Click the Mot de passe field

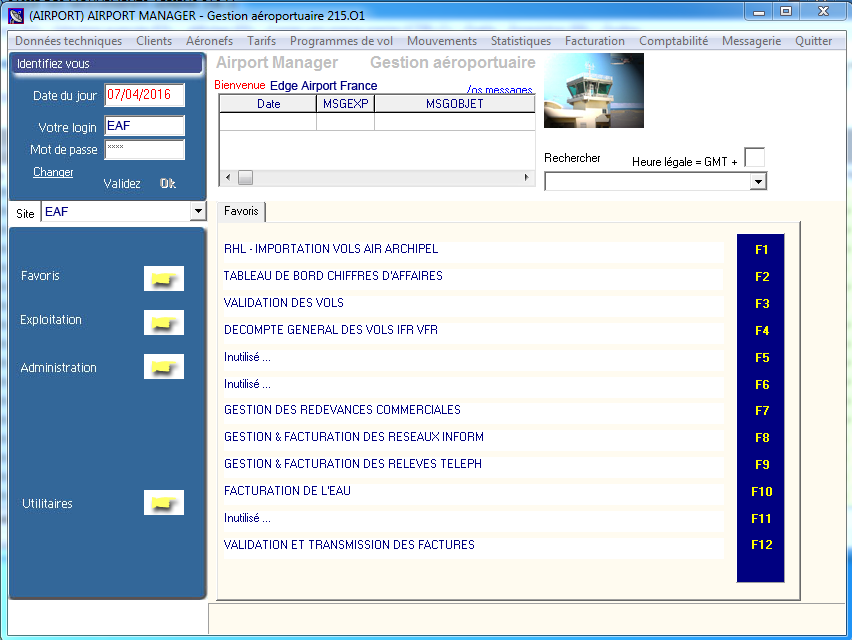pos(144,150)
